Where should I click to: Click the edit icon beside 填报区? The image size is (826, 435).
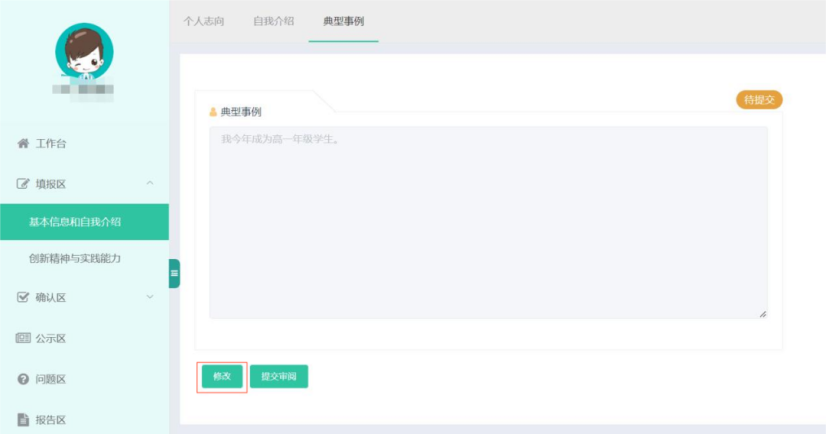pyautogui.click(x=23, y=184)
